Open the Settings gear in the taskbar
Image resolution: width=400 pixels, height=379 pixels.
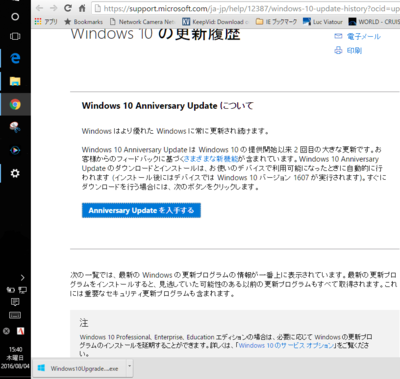(x=15, y=173)
